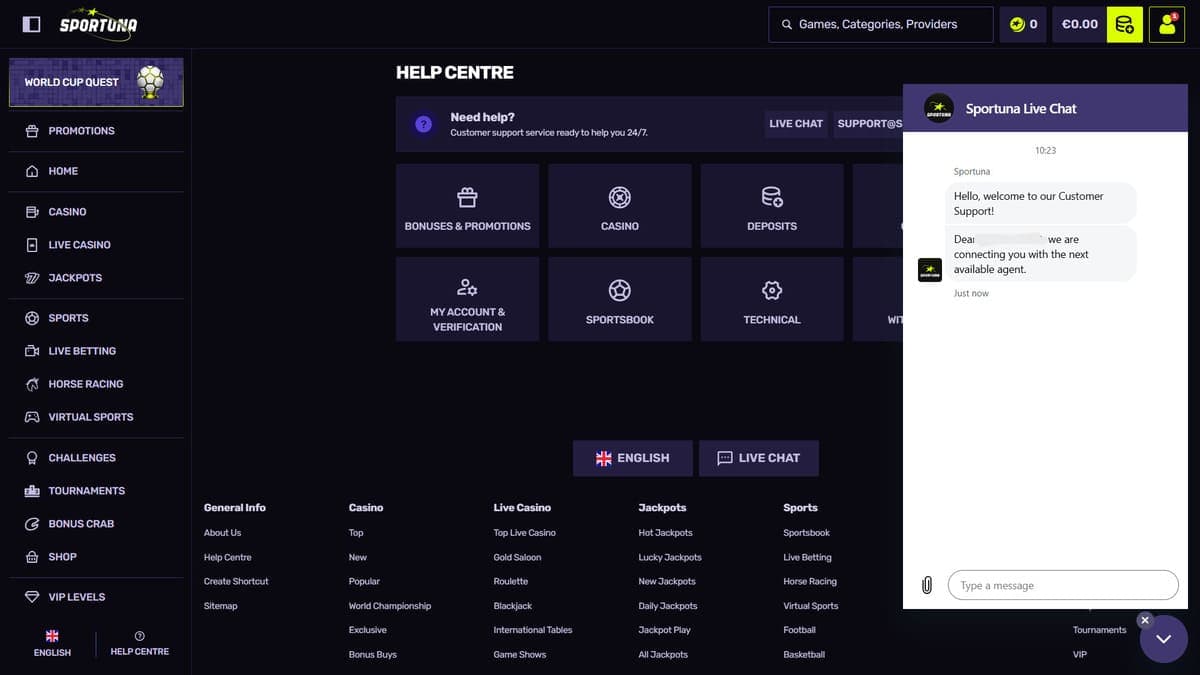Click the Sportsbook footer link
Image resolution: width=1200 pixels, height=675 pixels.
(x=807, y=533)
